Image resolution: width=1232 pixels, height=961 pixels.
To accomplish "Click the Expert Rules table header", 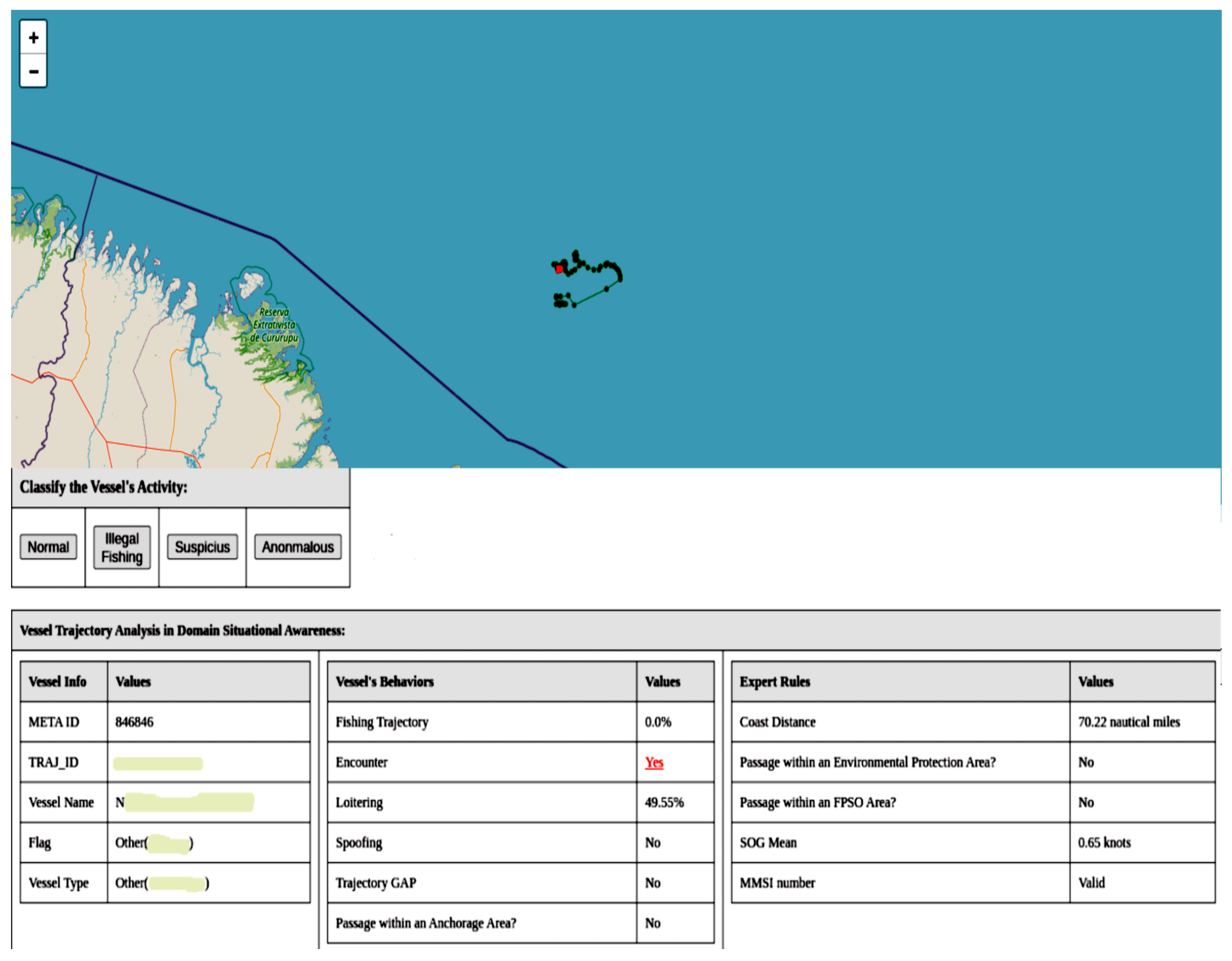I will click(x=775, y=681).
